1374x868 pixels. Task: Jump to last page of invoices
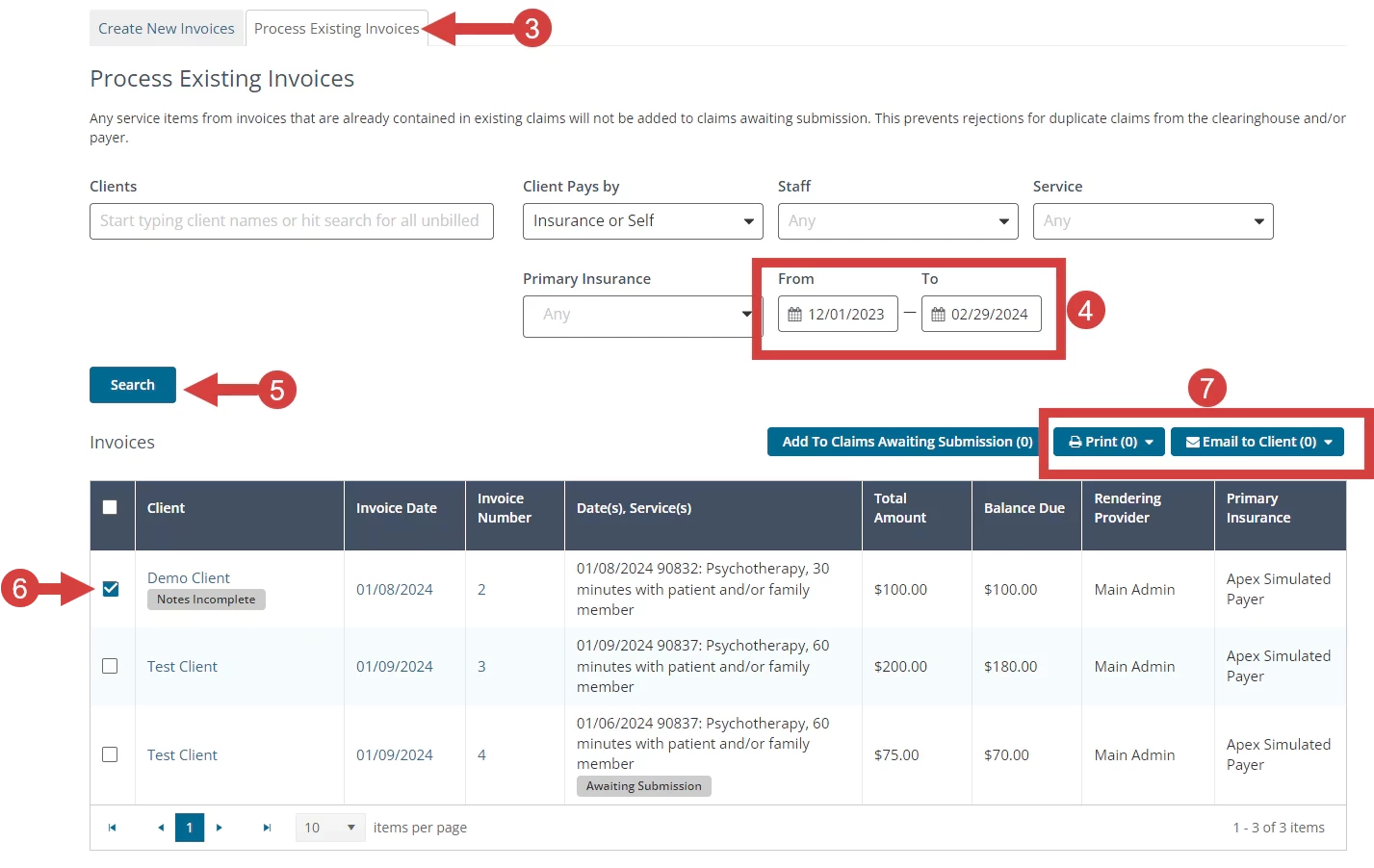tap(267, 828)
